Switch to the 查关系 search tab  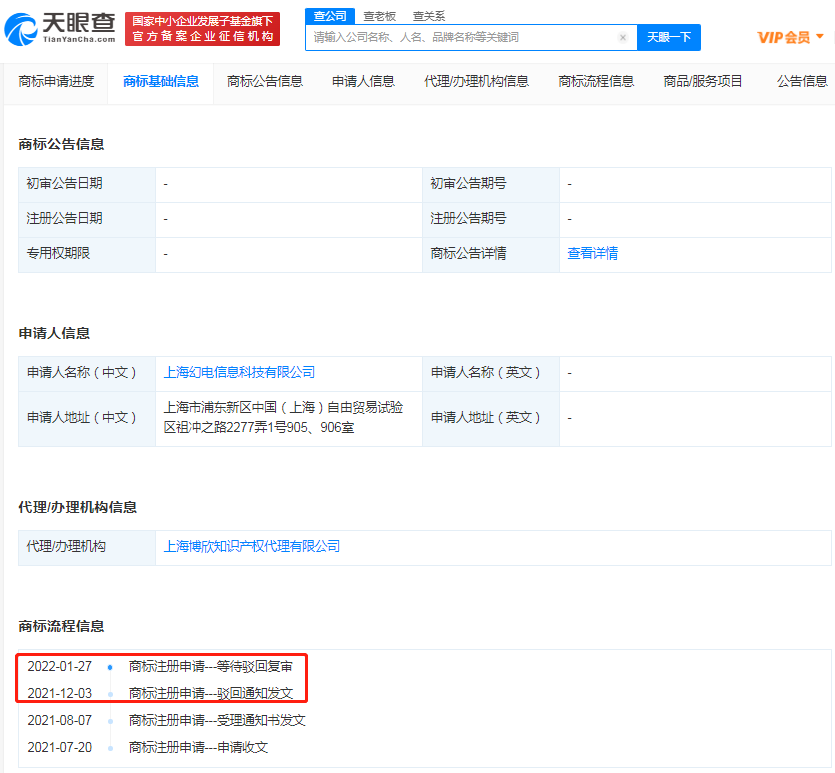429,16
